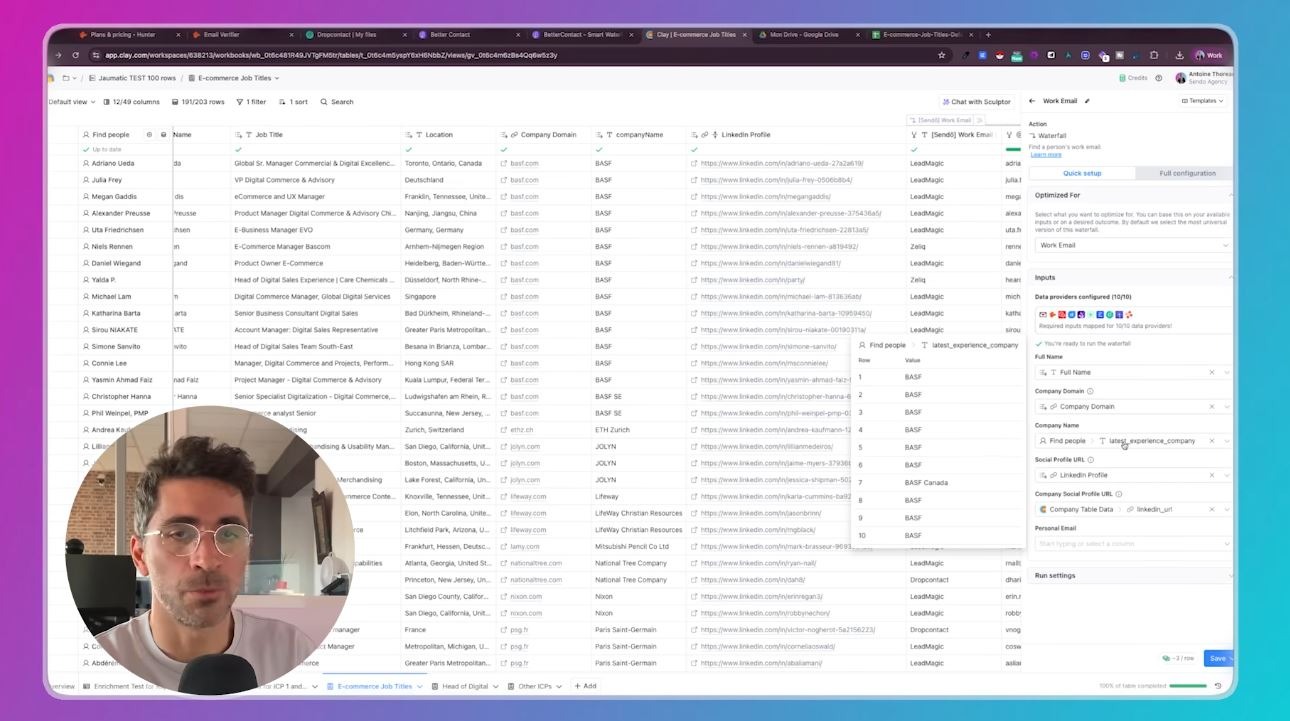The width and height of the screenshot is (1290, 721).
Task: Click the Credits indicator
Action: click(1133, 78)
